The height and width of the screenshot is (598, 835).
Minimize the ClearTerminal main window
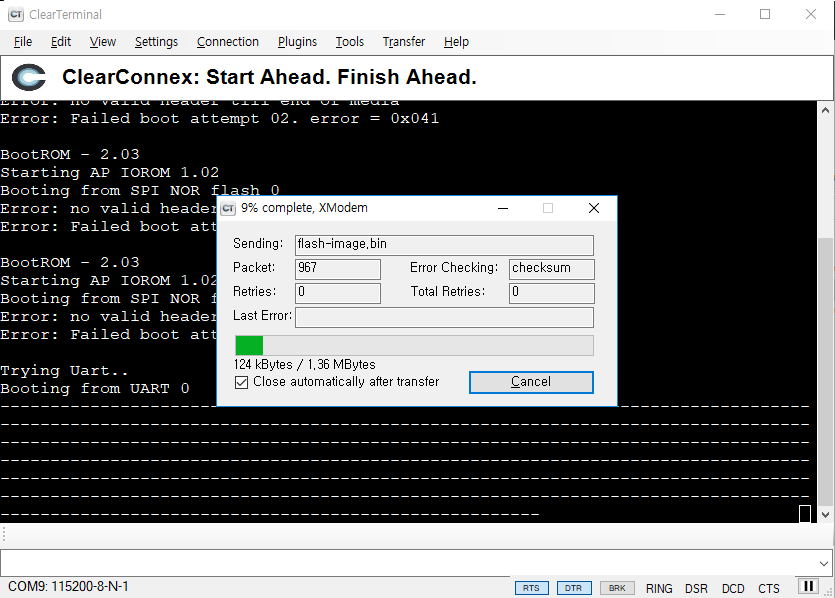pyautogui.click(x=720, y=14)
